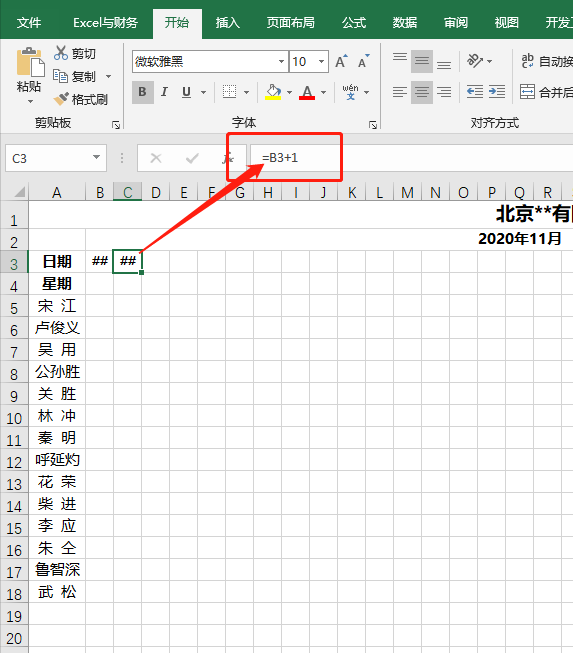Cancel formula entry X button

click(x=156, y=158)
